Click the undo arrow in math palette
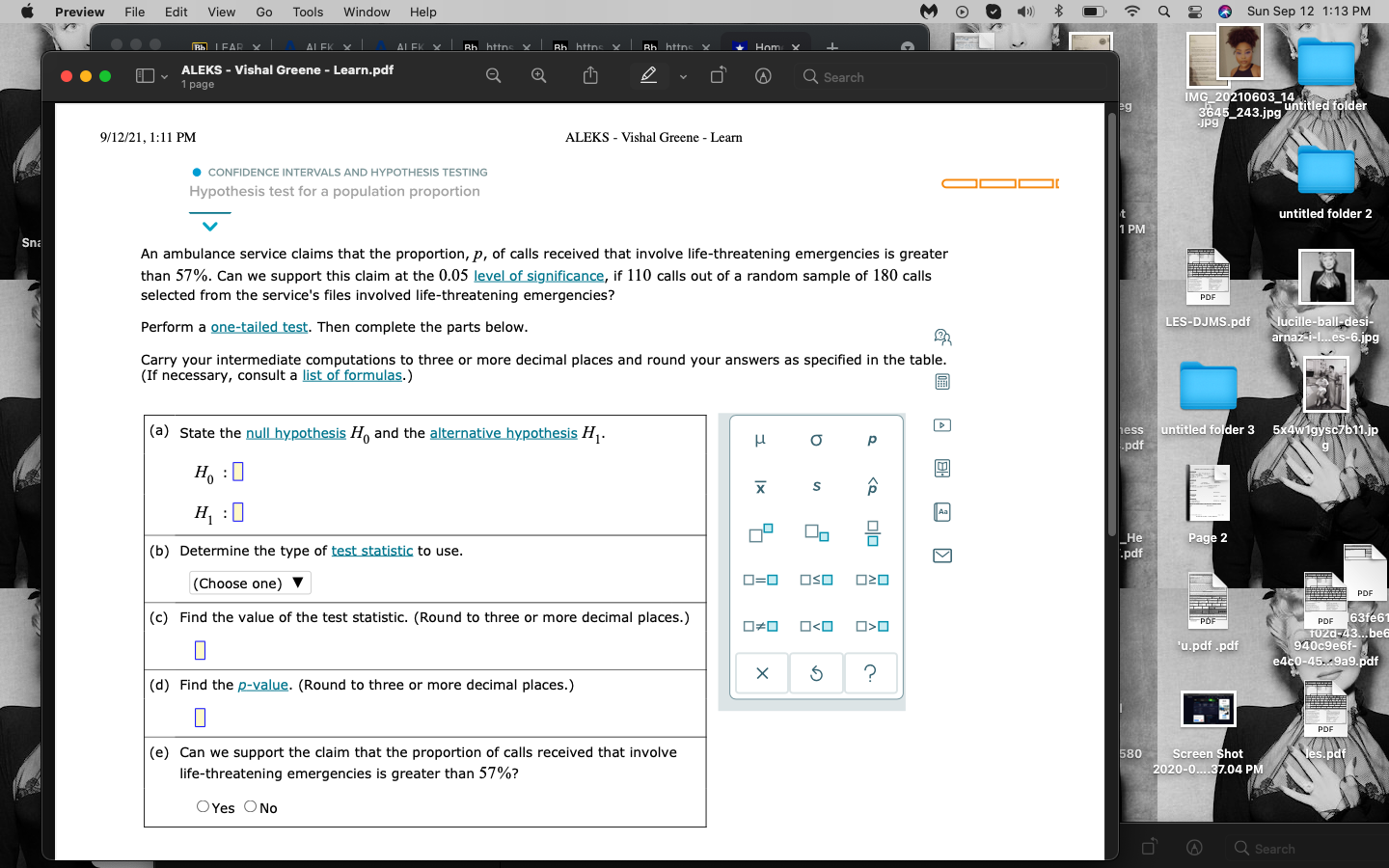 (x=816, y=672)
